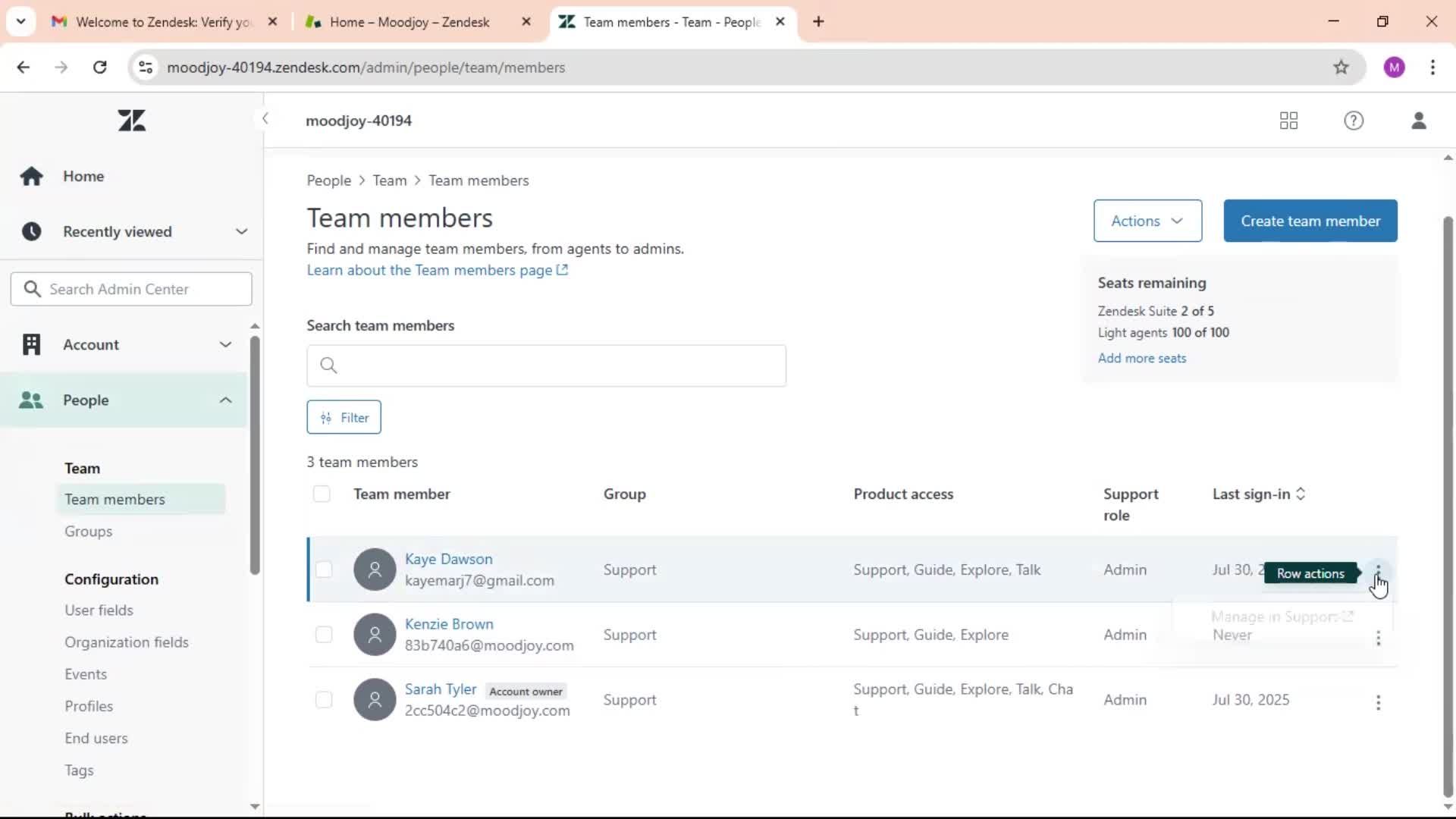Open Groups in the sidebar

point(88,532)
